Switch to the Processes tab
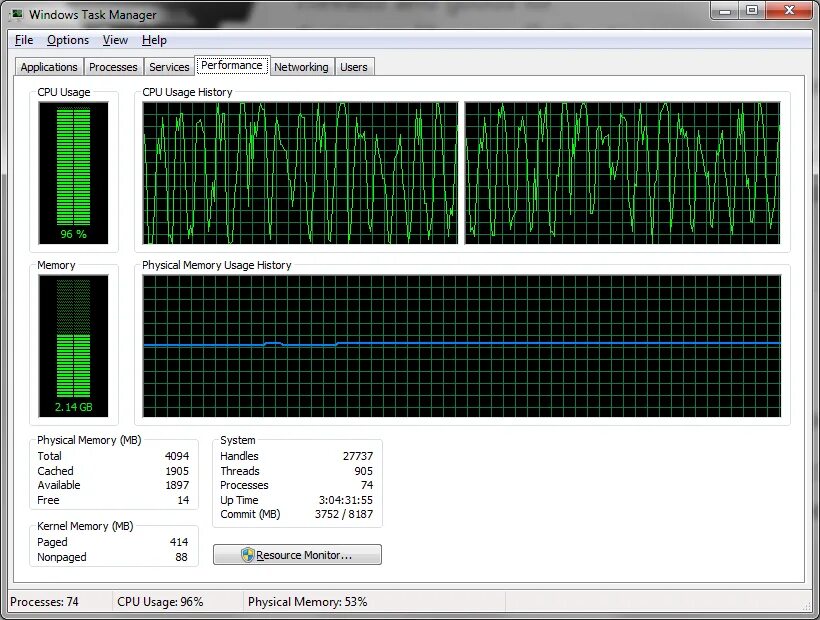The width and height of the screenshot is (820, 620). click(x=113, y=67)
